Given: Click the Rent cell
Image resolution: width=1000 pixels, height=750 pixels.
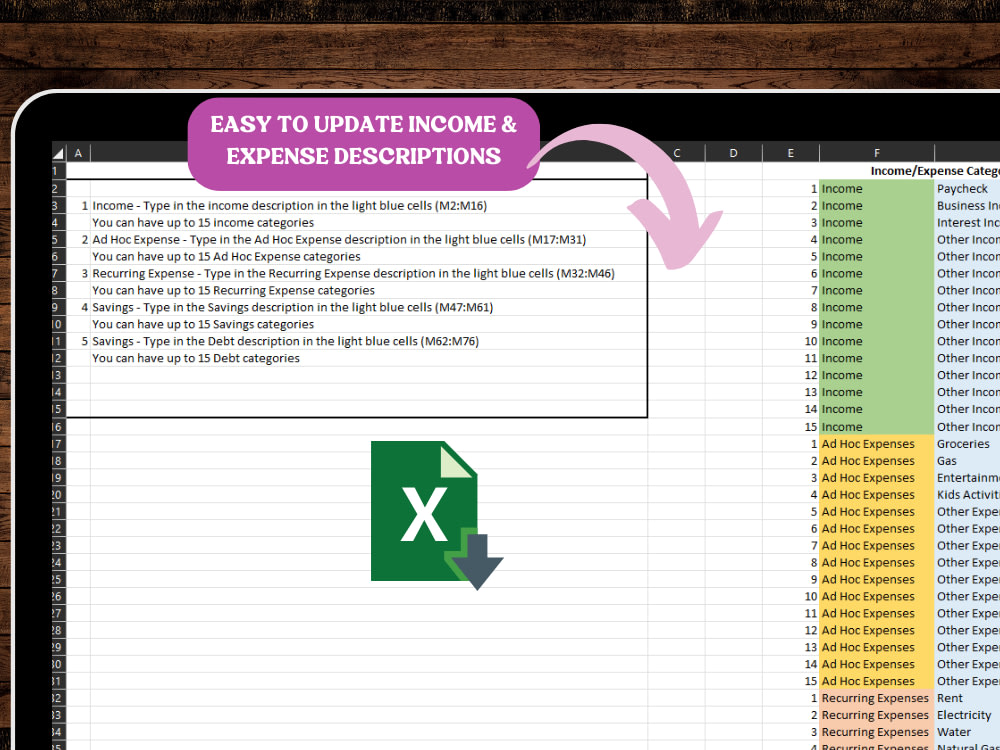Looking at the screenshot, I should click(x=949, y=698).
